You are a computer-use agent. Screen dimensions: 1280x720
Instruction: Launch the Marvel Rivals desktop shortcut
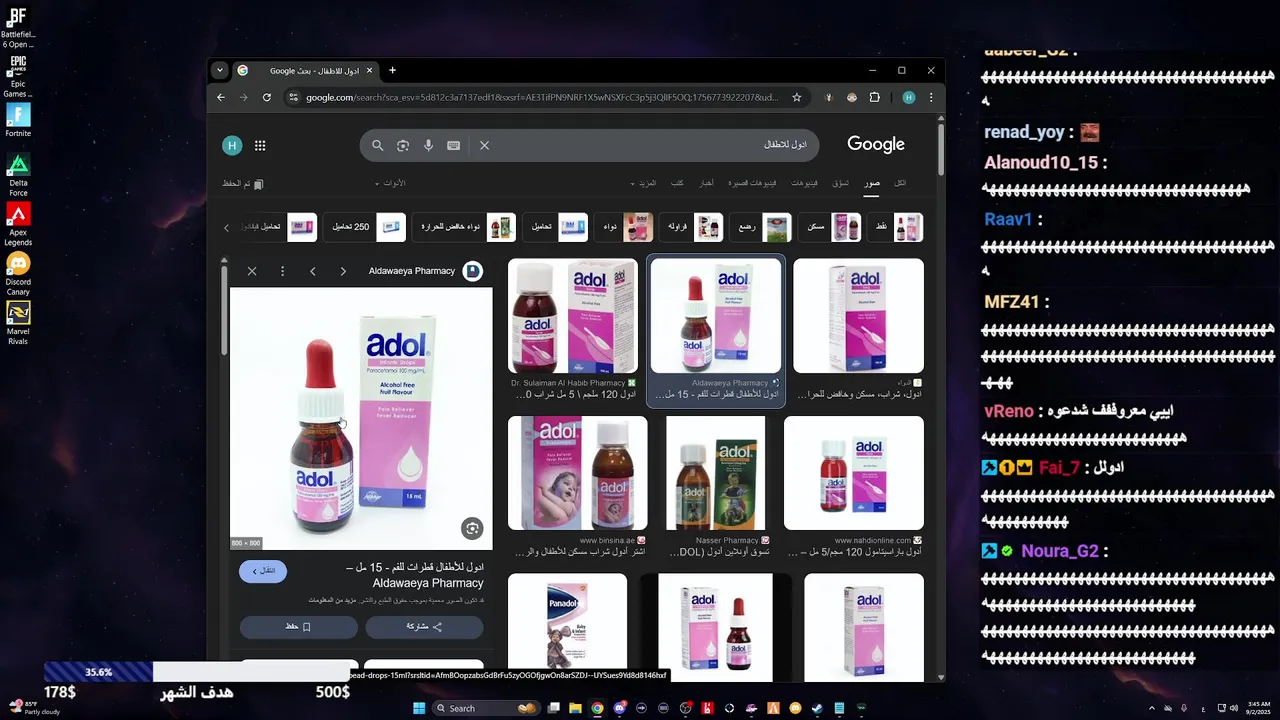[x=18, y=324]
